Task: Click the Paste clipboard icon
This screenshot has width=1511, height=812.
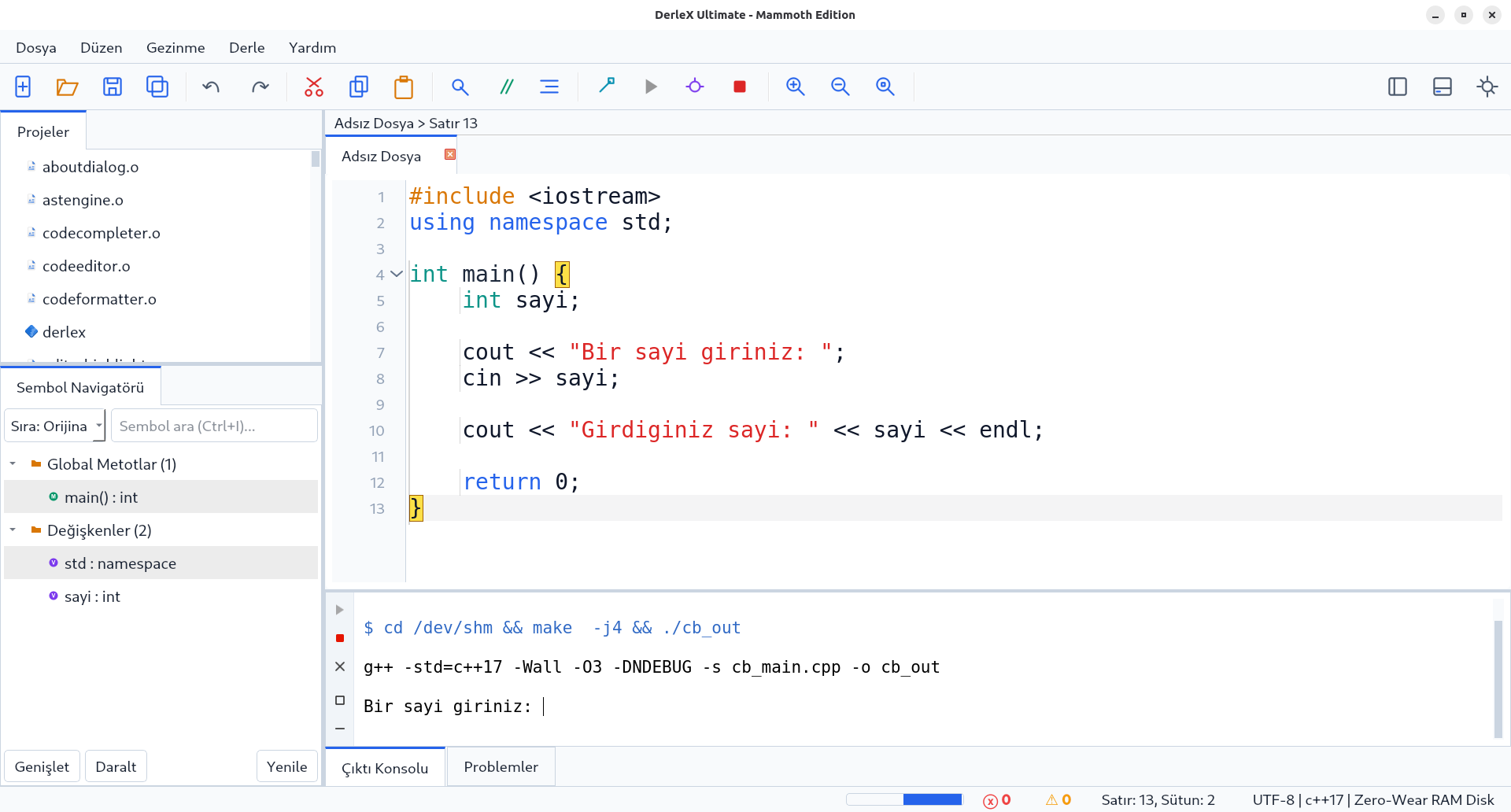Action: point(404,87)
